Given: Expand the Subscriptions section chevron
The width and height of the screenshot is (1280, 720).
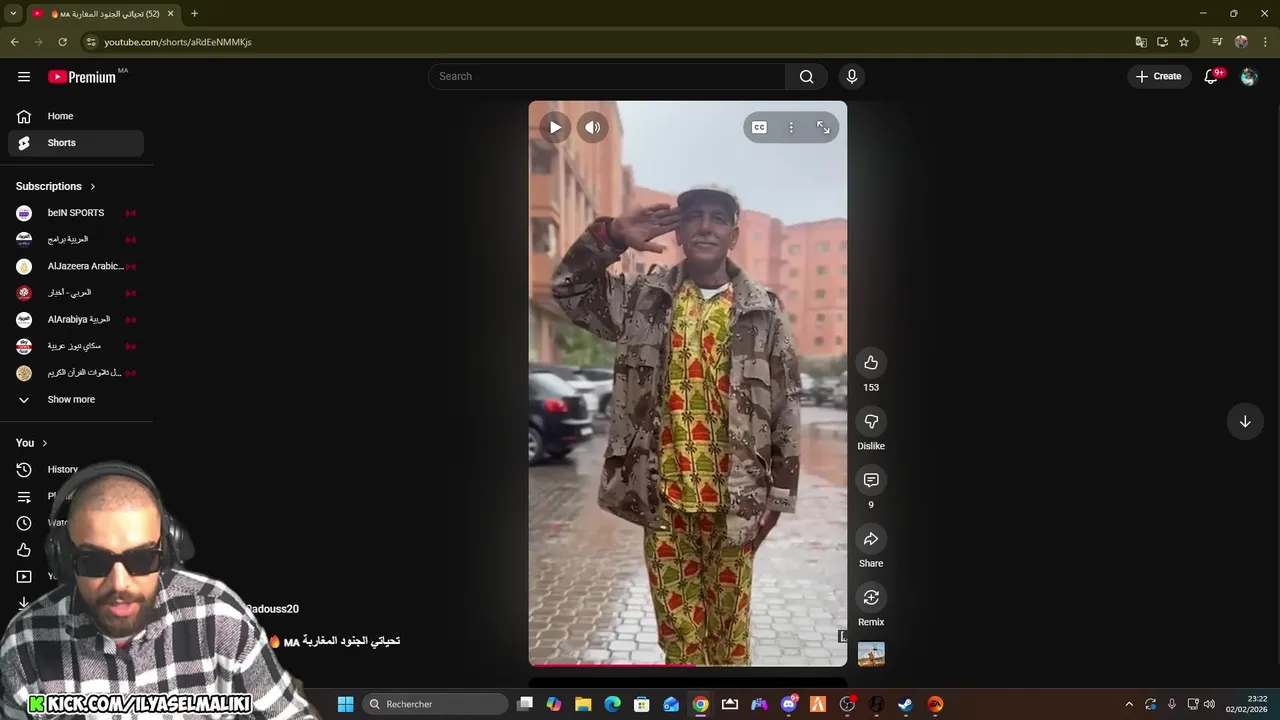Looking at the screenshot, I should [93, 186].
